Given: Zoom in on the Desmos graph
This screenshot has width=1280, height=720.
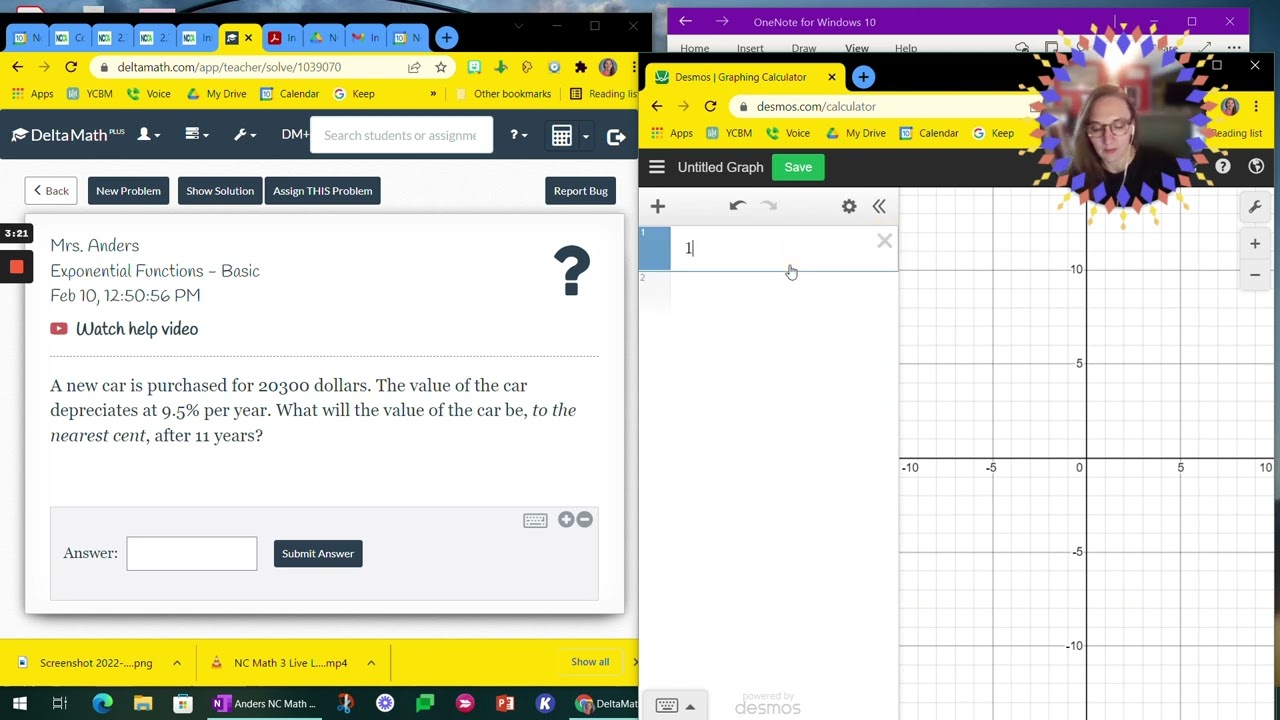Looking at the screenshot, I should coord(1255,243).
